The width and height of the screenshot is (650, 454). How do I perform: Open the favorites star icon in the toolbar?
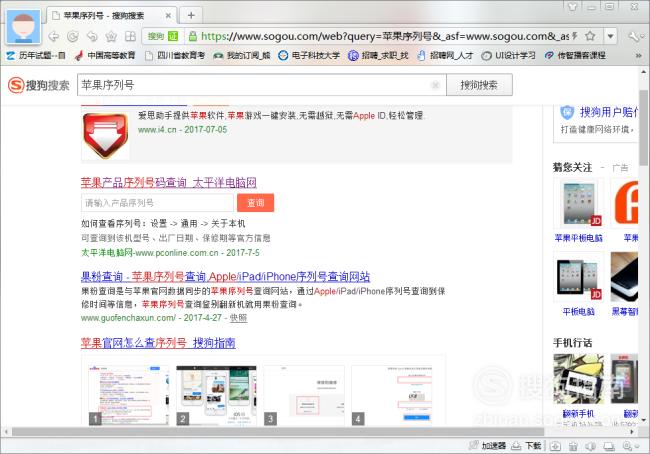pyautogui.click(x=111, y=36)
